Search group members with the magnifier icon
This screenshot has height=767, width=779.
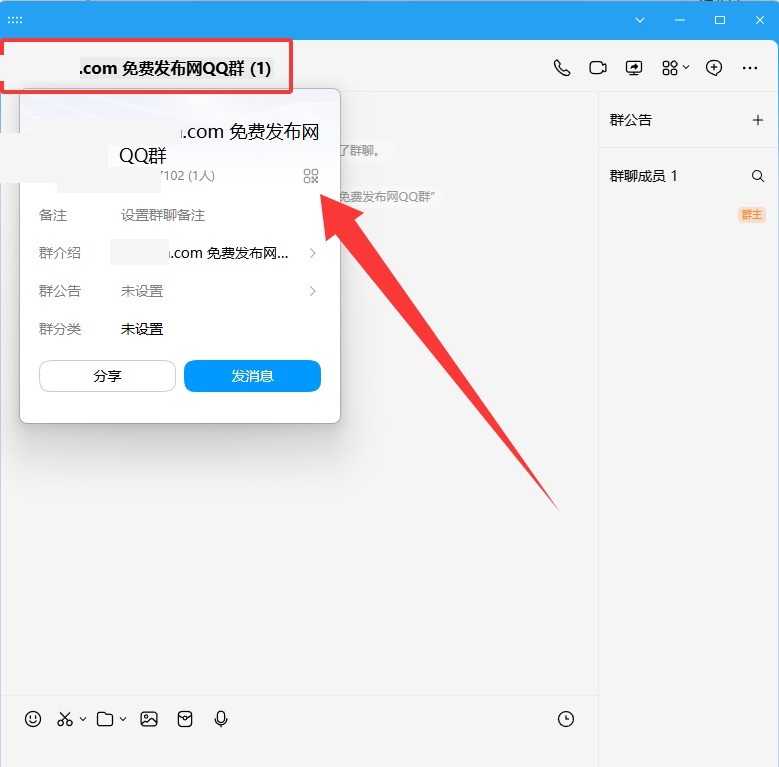pyautogui.click(x=758, y=176)
